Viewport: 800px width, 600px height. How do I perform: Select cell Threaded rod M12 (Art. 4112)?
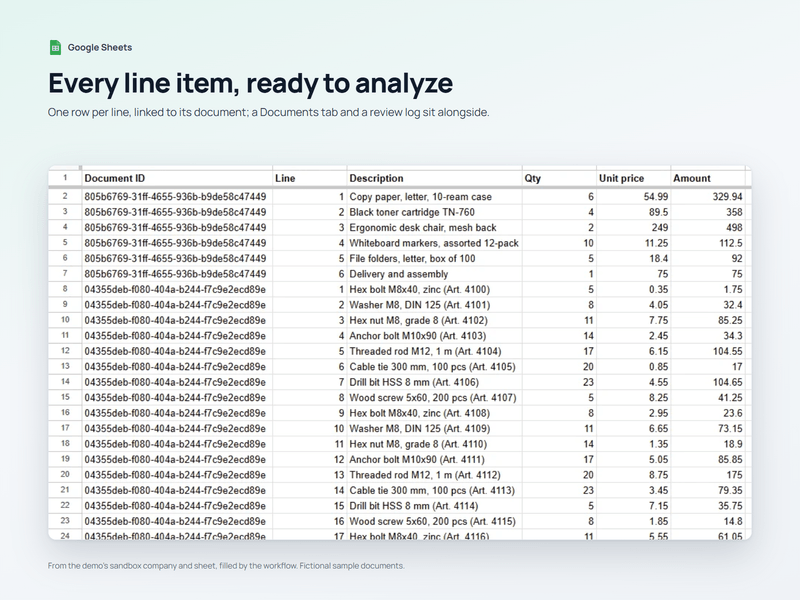coord(435,475)
